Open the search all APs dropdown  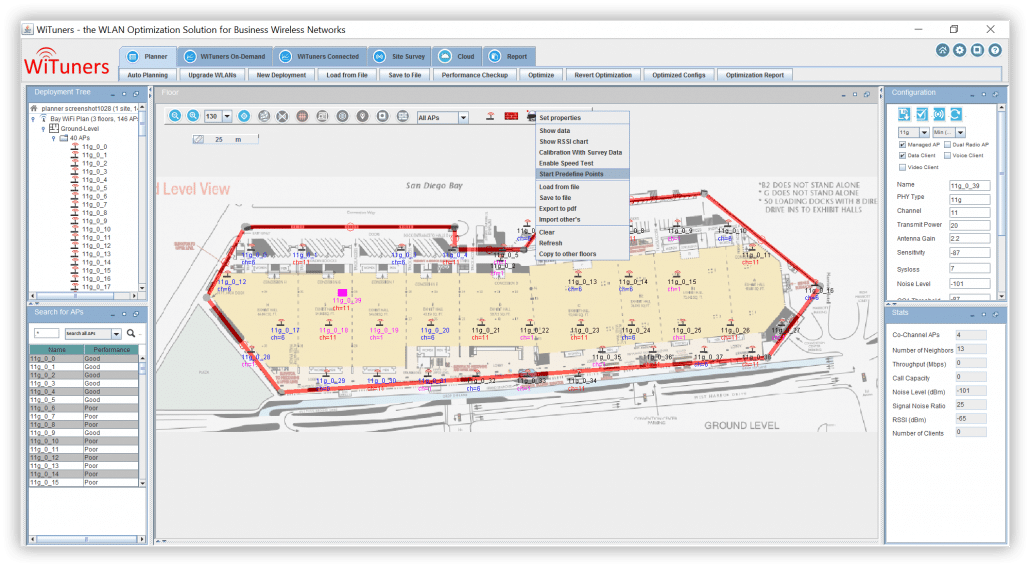click(x=116, y=334)
